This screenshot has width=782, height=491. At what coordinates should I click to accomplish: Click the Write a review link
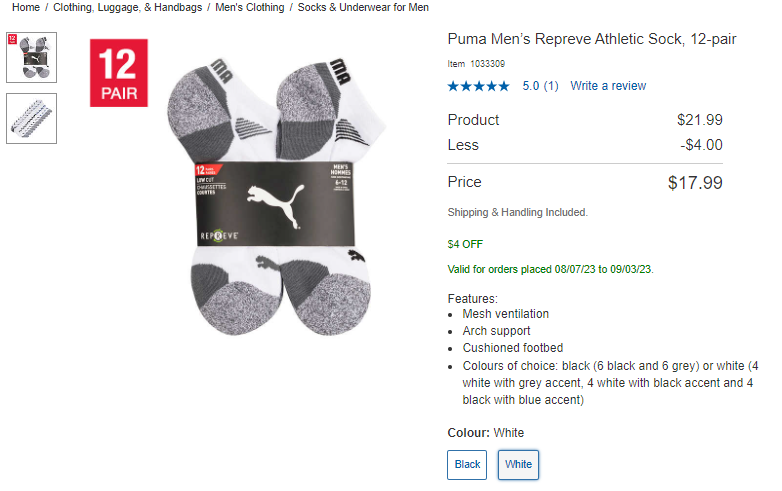608,86
